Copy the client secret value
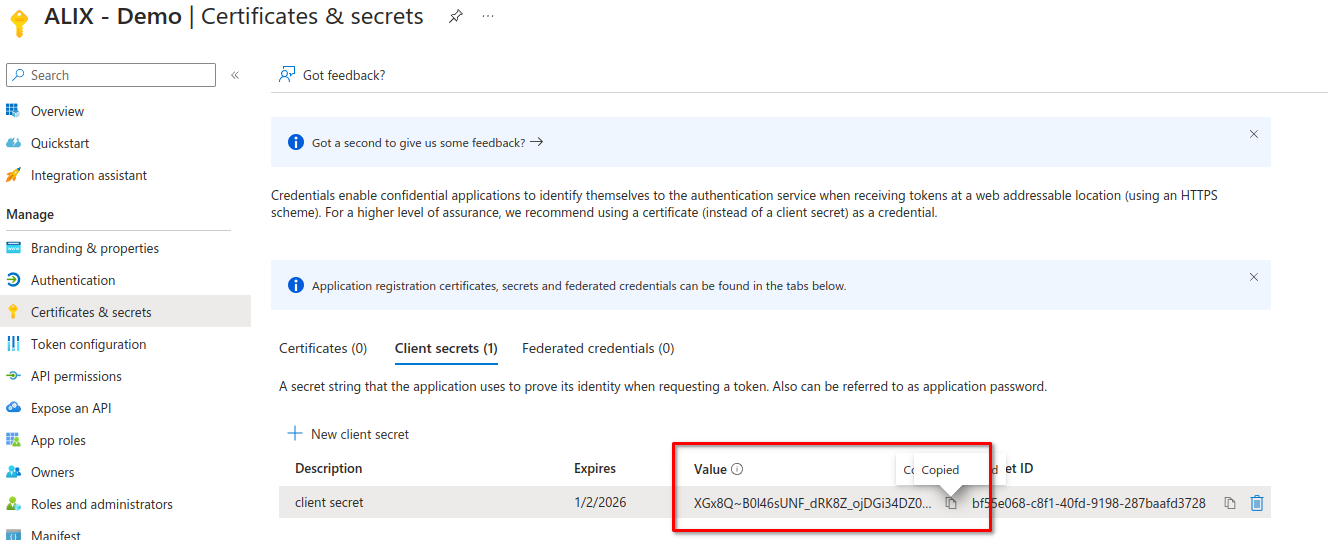Screen dimensions: 1328x540 click(x=952, y=503)
